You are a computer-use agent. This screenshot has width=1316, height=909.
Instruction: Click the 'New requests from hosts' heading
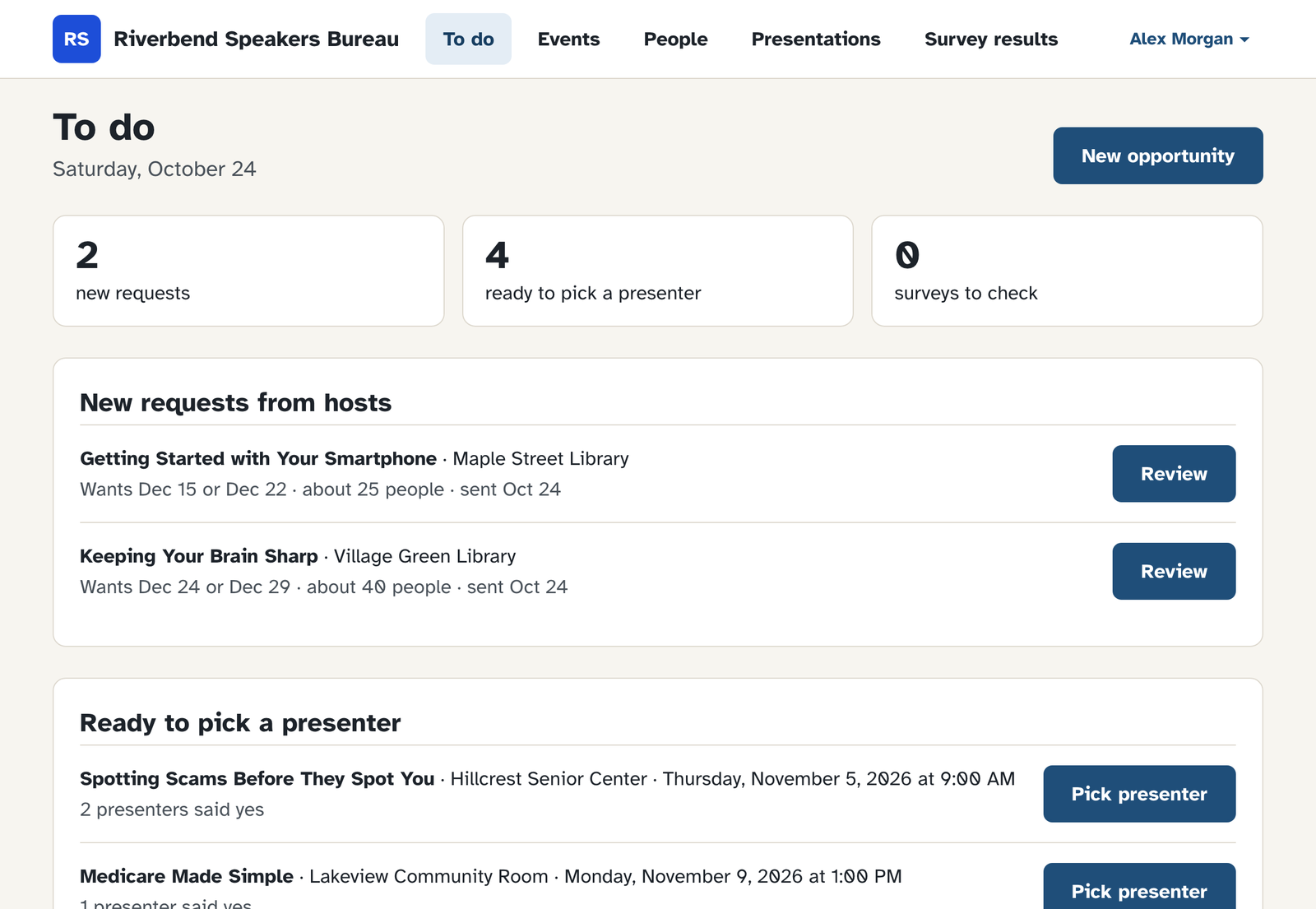(235, 402)
